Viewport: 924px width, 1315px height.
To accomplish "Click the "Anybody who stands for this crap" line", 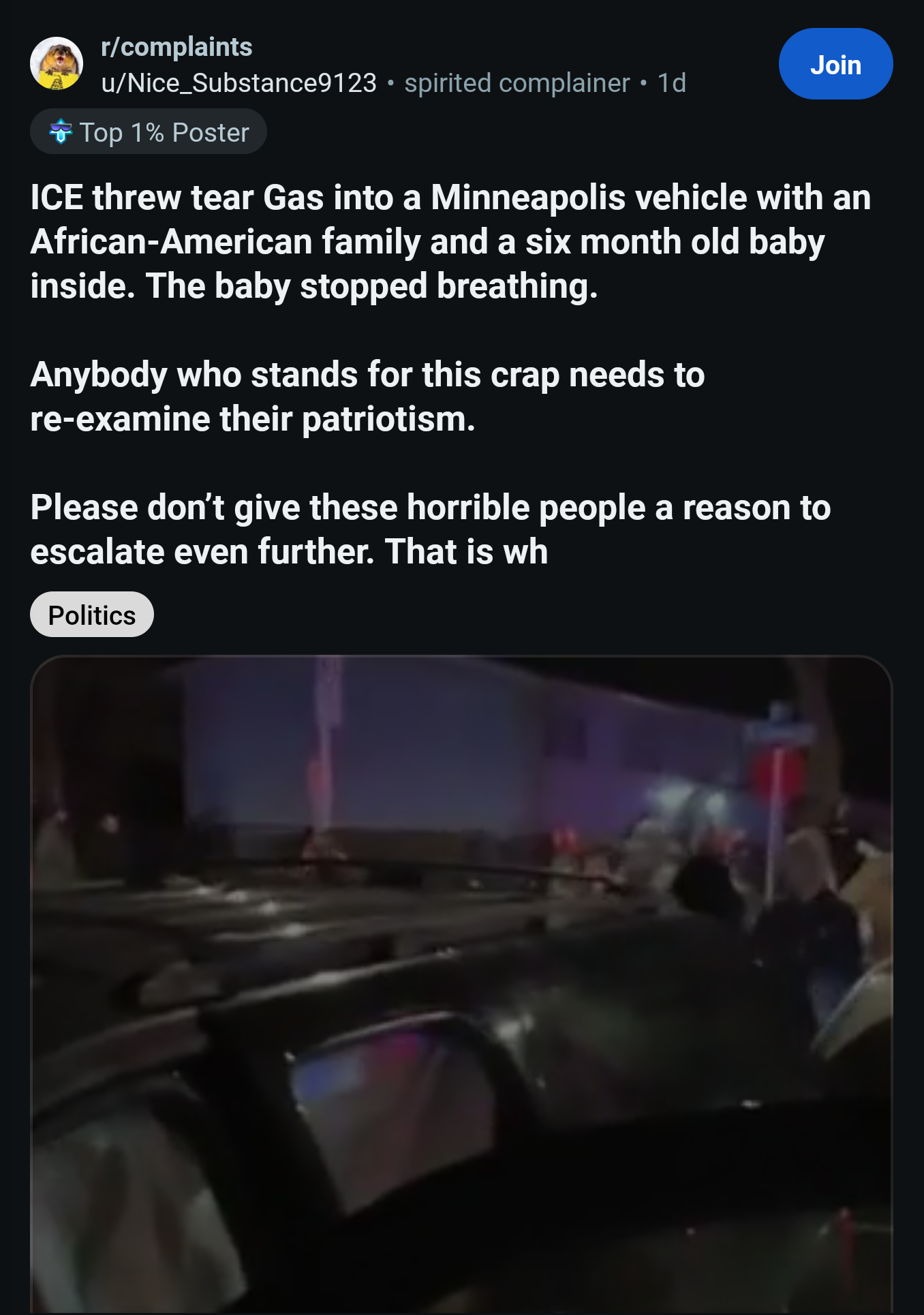I will [x=367, y=375].
